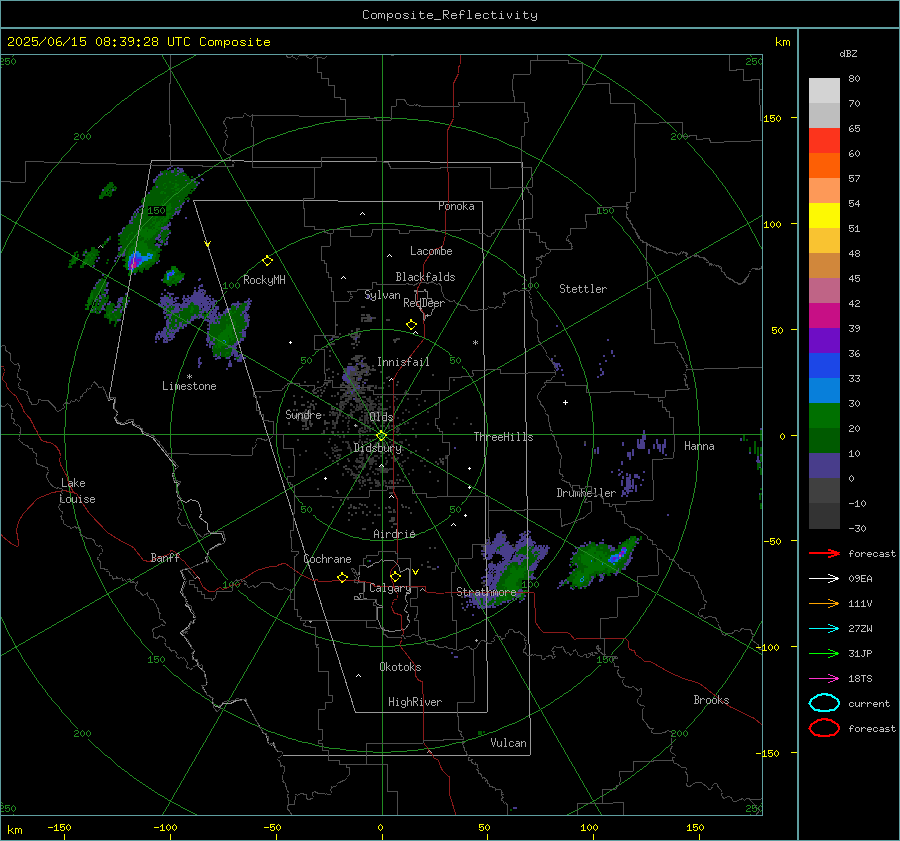900x841 pixels.
Task: Click the 51 dBZ yellow color swatch
Action: coord(824,215)
